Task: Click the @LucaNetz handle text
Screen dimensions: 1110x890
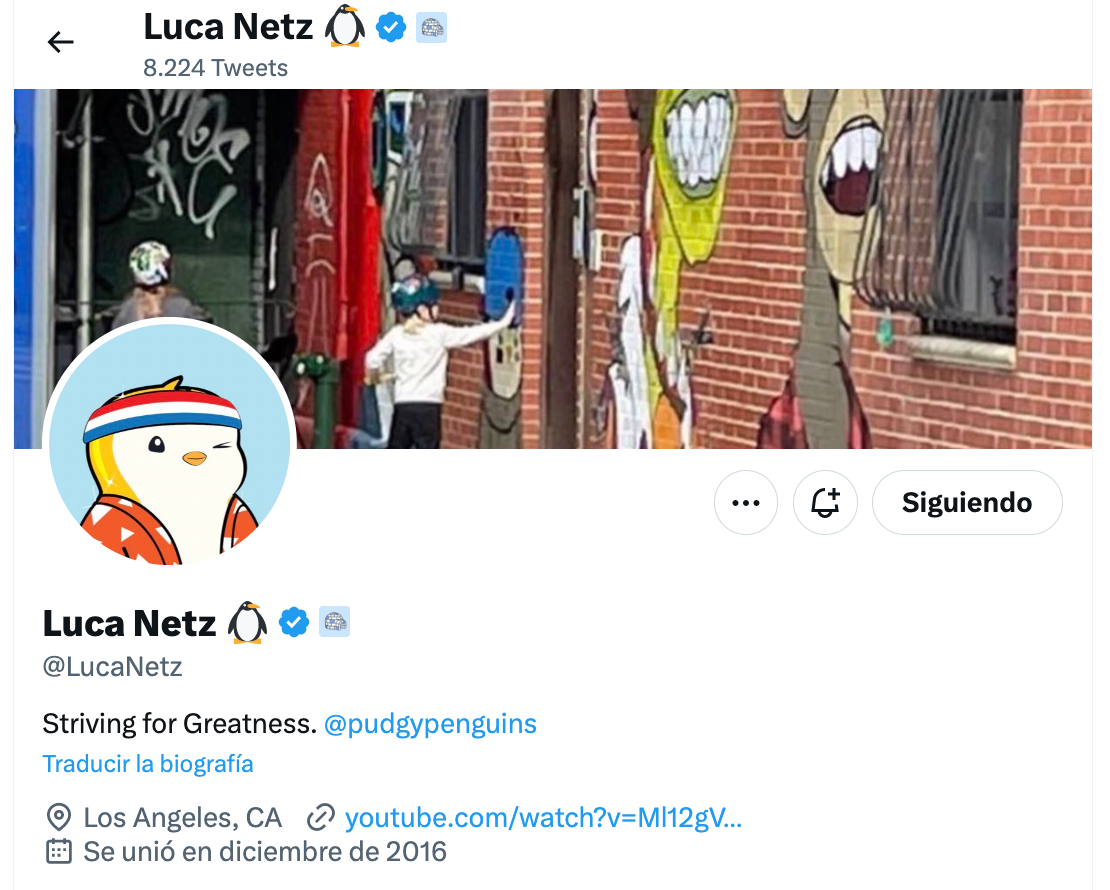Action: pos(113,667)
